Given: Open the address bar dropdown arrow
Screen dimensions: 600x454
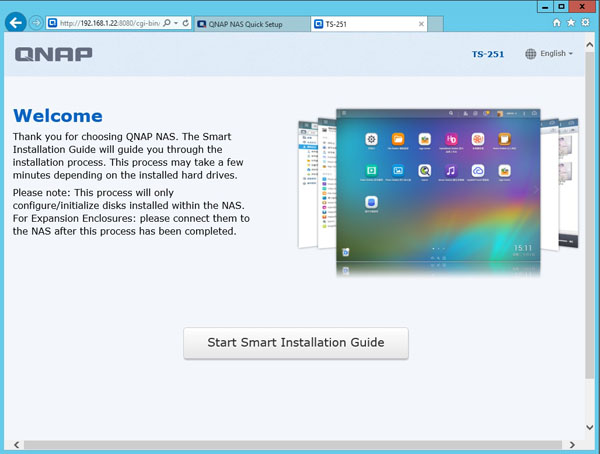Looking at the screenshot, I should 176,23.
